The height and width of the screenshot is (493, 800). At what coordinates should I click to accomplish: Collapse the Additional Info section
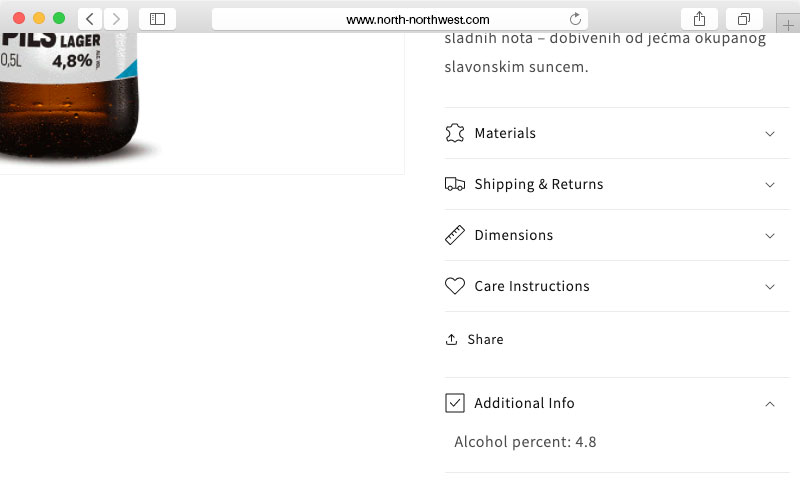pos(770,404)
